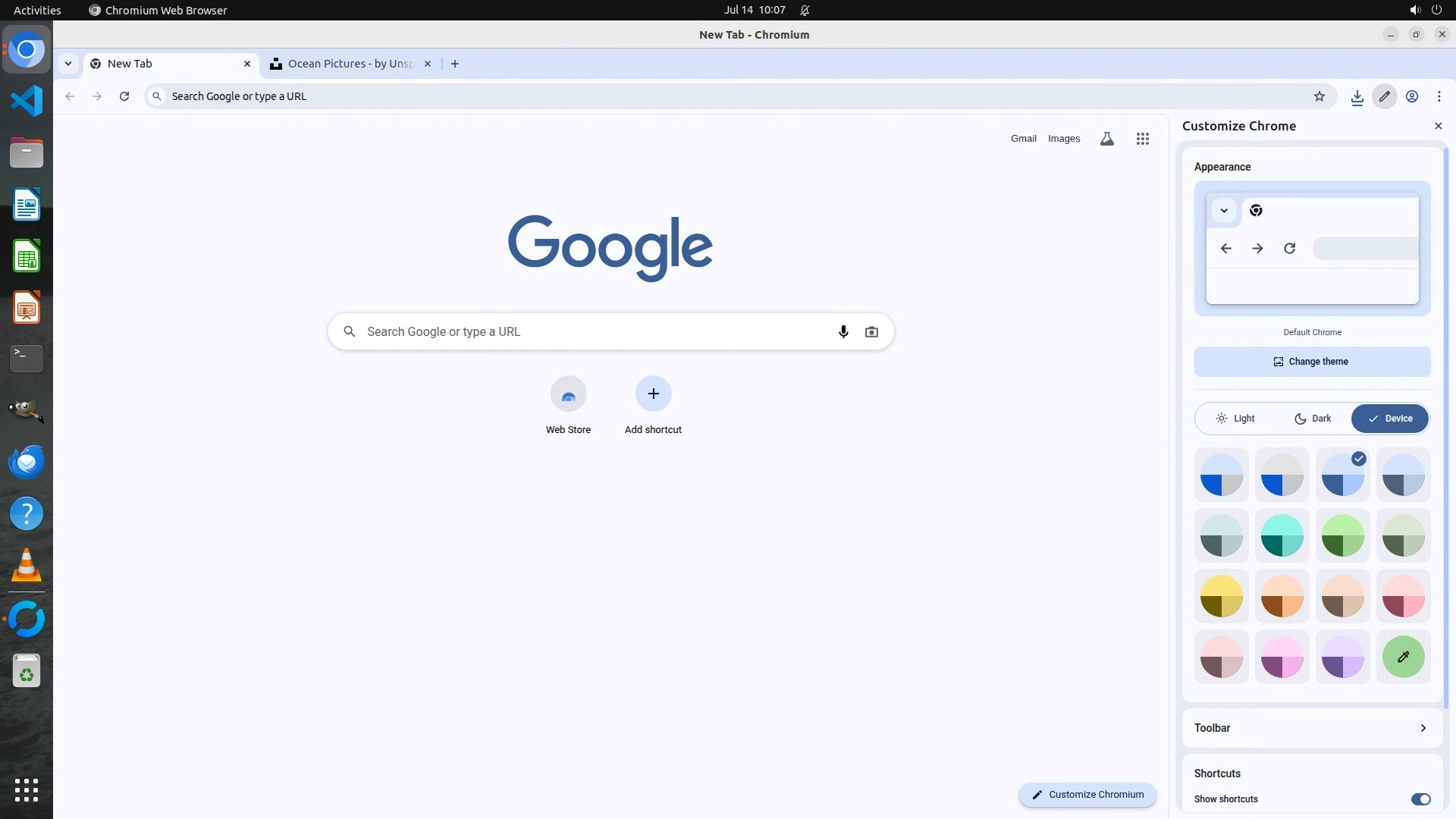Open the Google apps grid icon

click(1142, 139)
